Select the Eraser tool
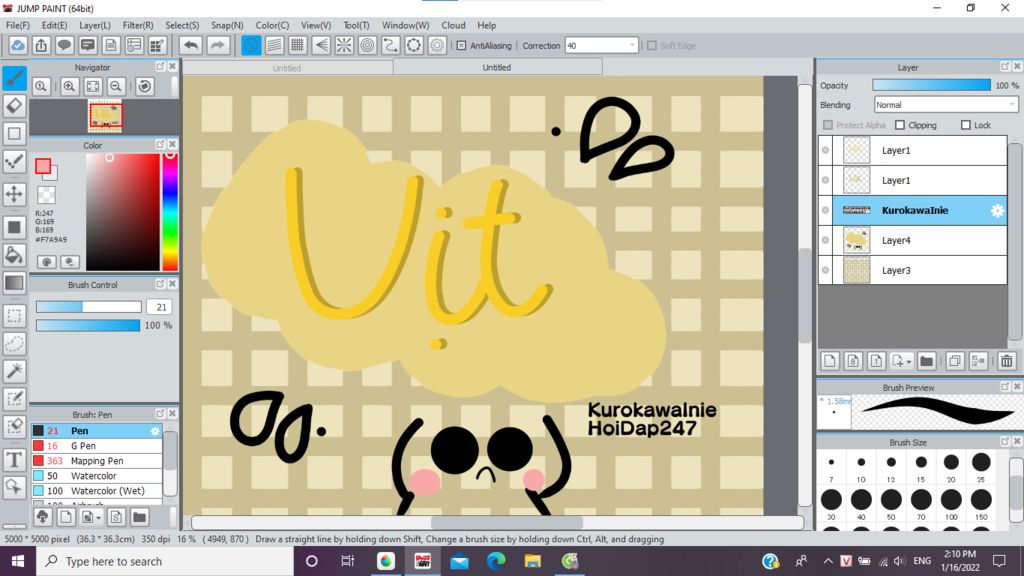The height and width of the screenshot is (576, 1024). pos(14,106)
